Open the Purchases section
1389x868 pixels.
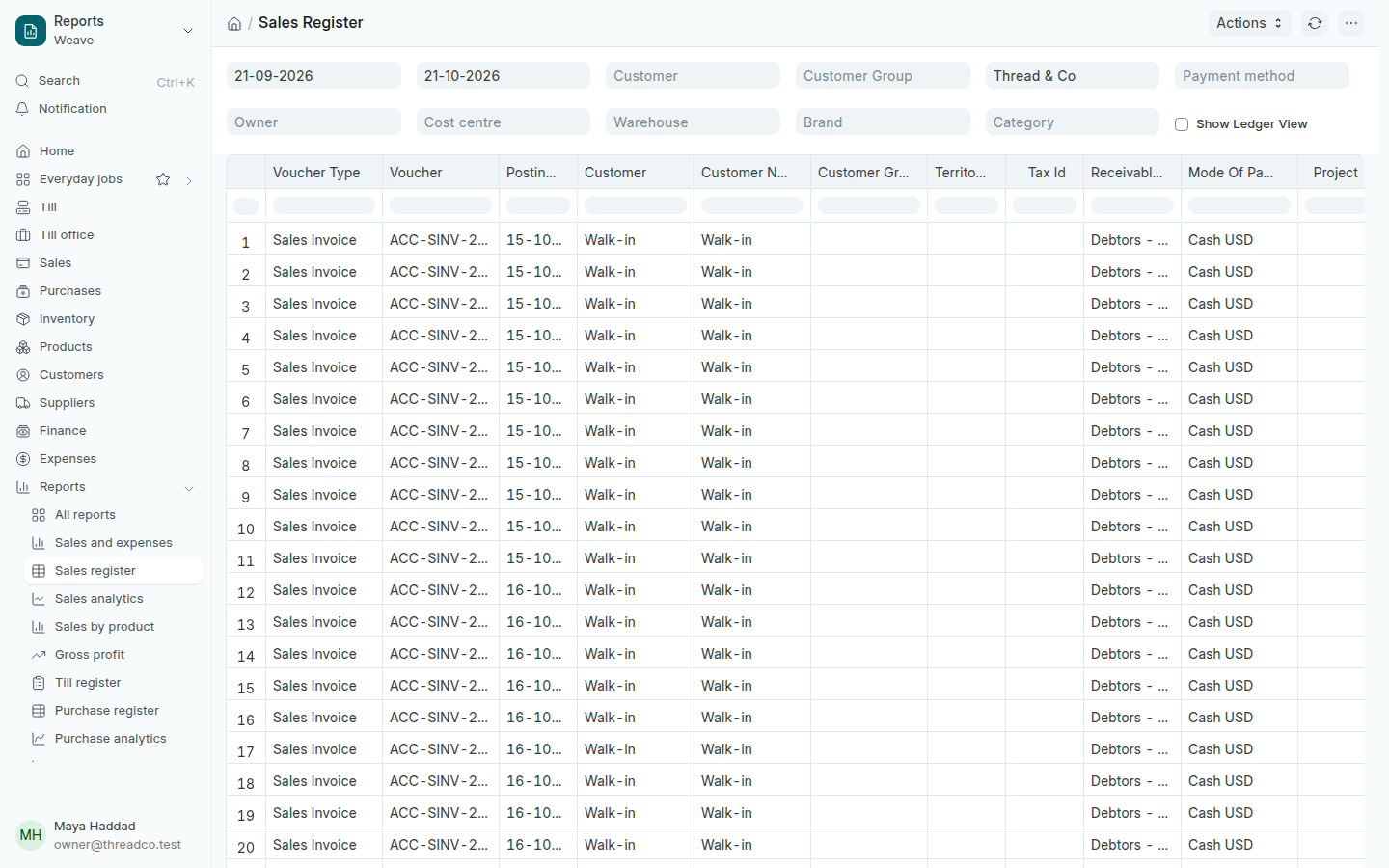[105, 291]
